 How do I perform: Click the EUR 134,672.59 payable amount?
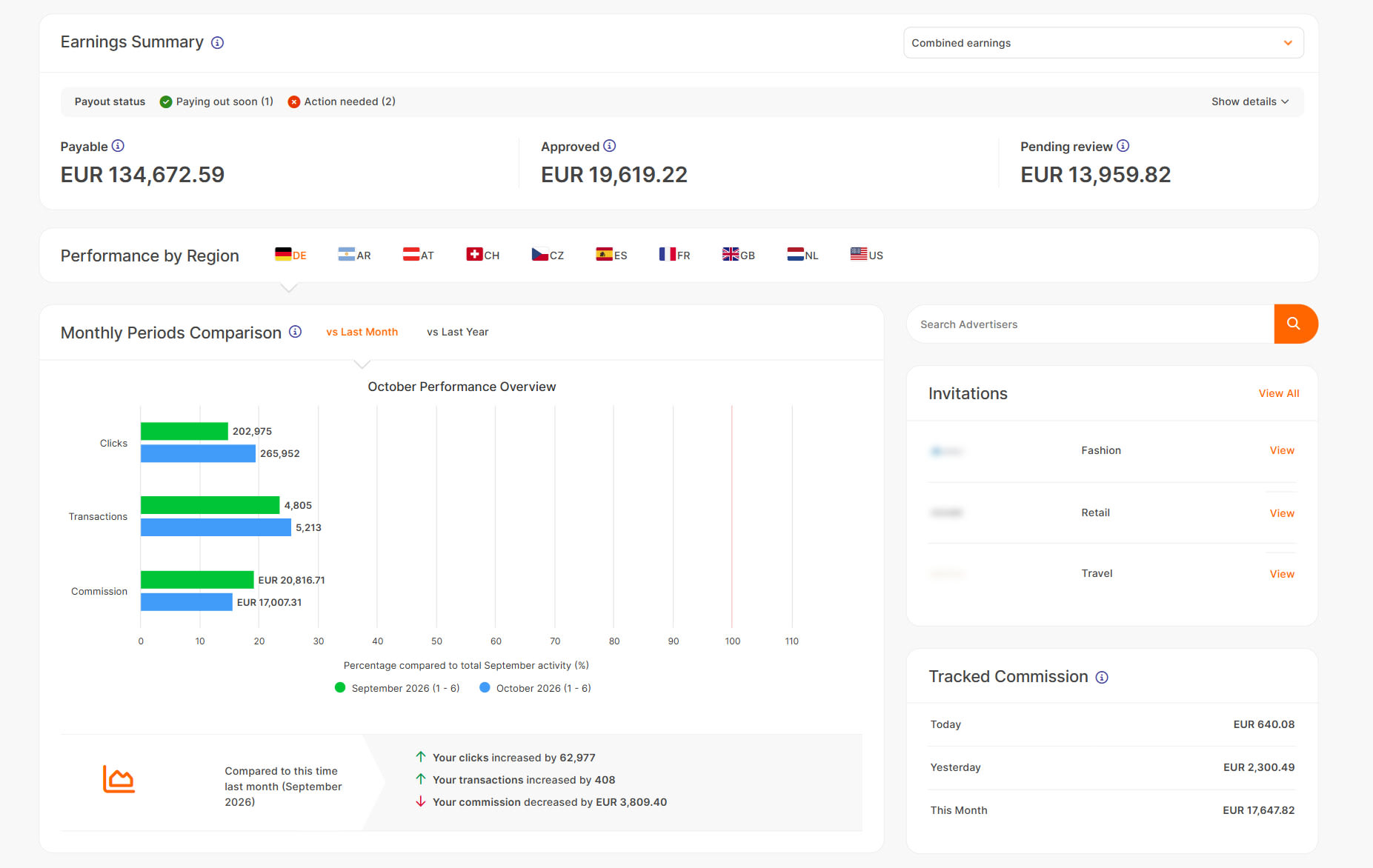pos(142,175)
